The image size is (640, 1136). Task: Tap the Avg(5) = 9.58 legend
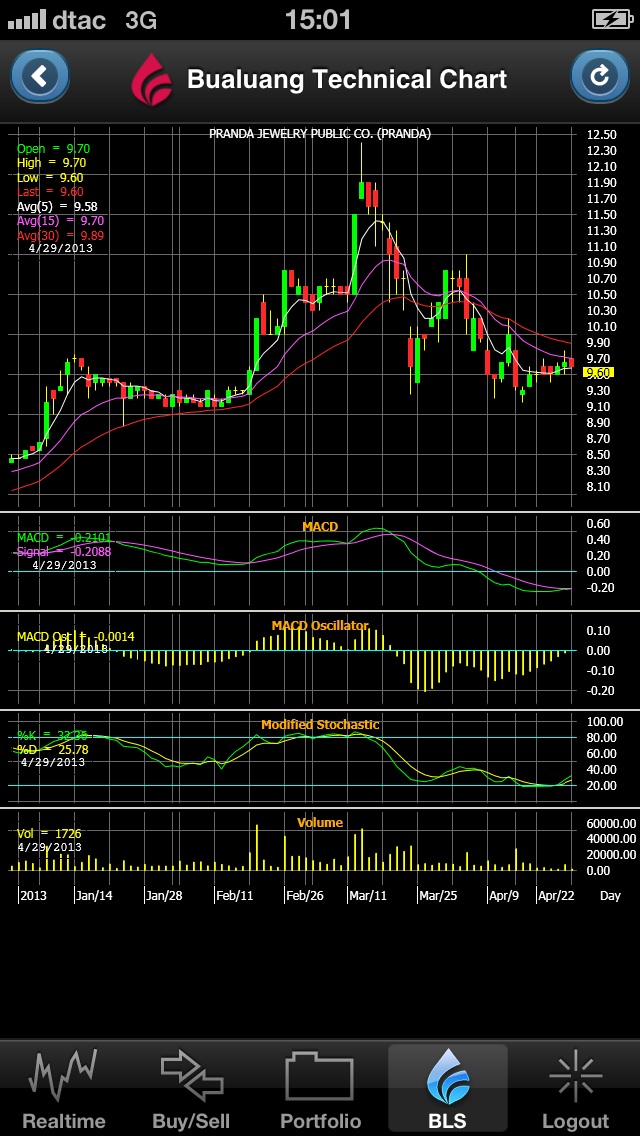click(x=57, y=206)
